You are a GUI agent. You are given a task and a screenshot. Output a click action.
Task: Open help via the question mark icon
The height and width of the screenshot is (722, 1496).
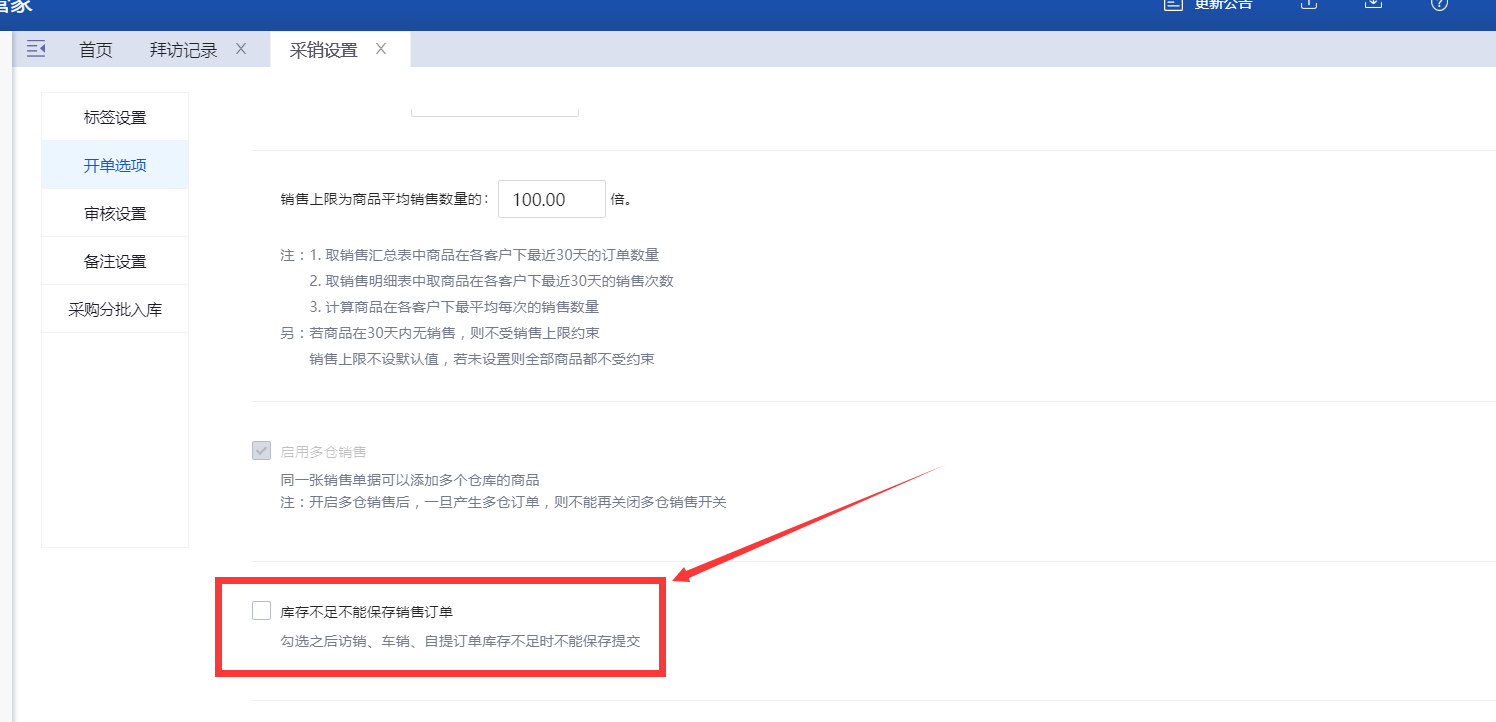[x=1439, y=4]
